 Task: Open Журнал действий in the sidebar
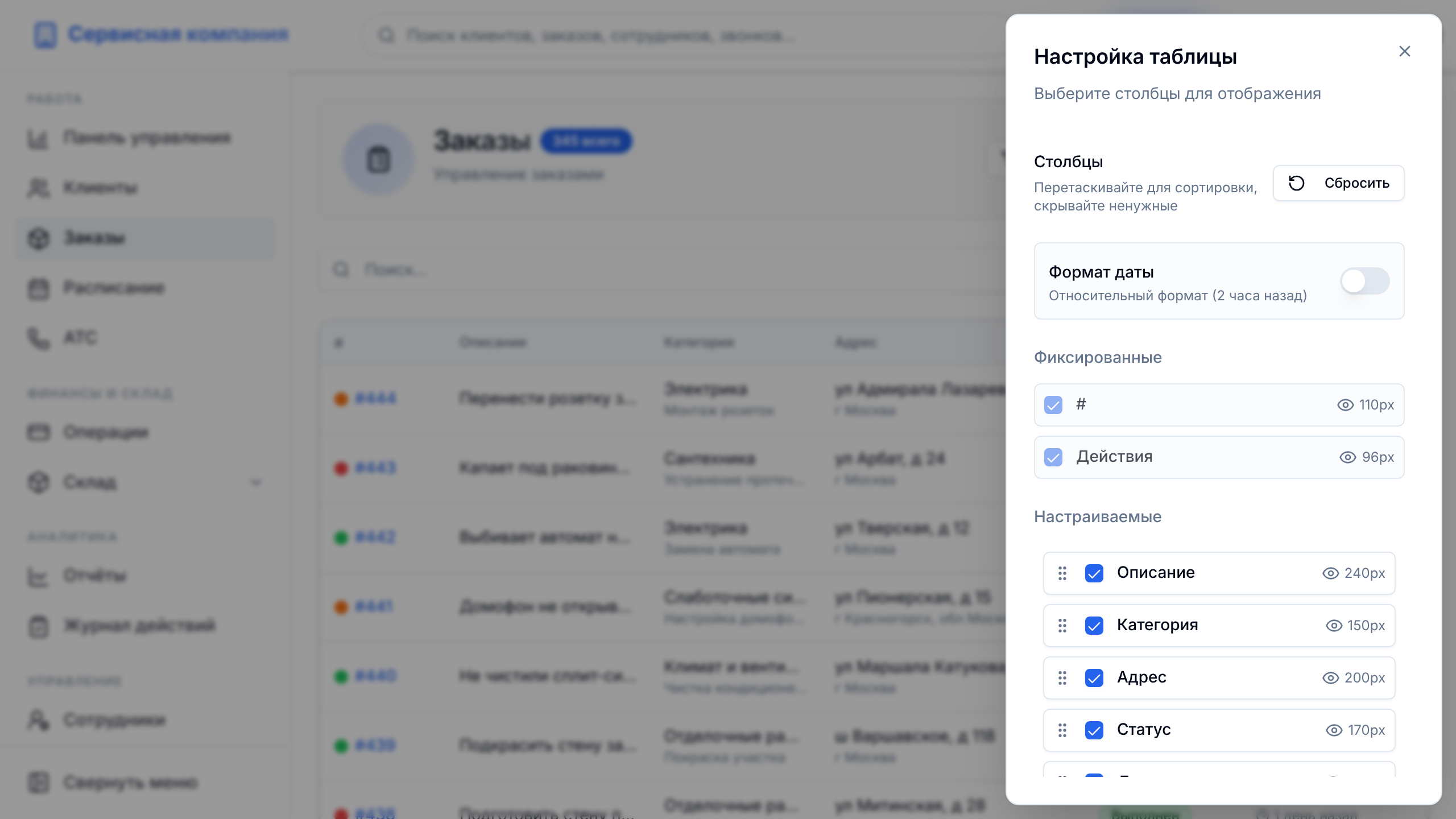coord(146,626)
